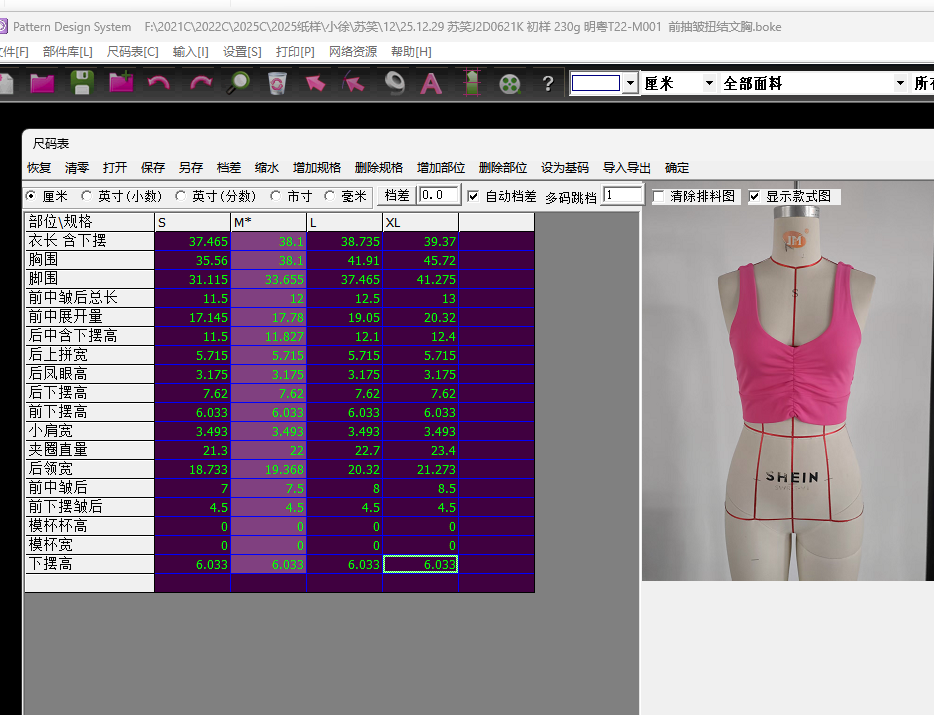Open the 厘米 unit dropdown in toolbar
Screen dimensions: 934x715
tap(709, 83)
